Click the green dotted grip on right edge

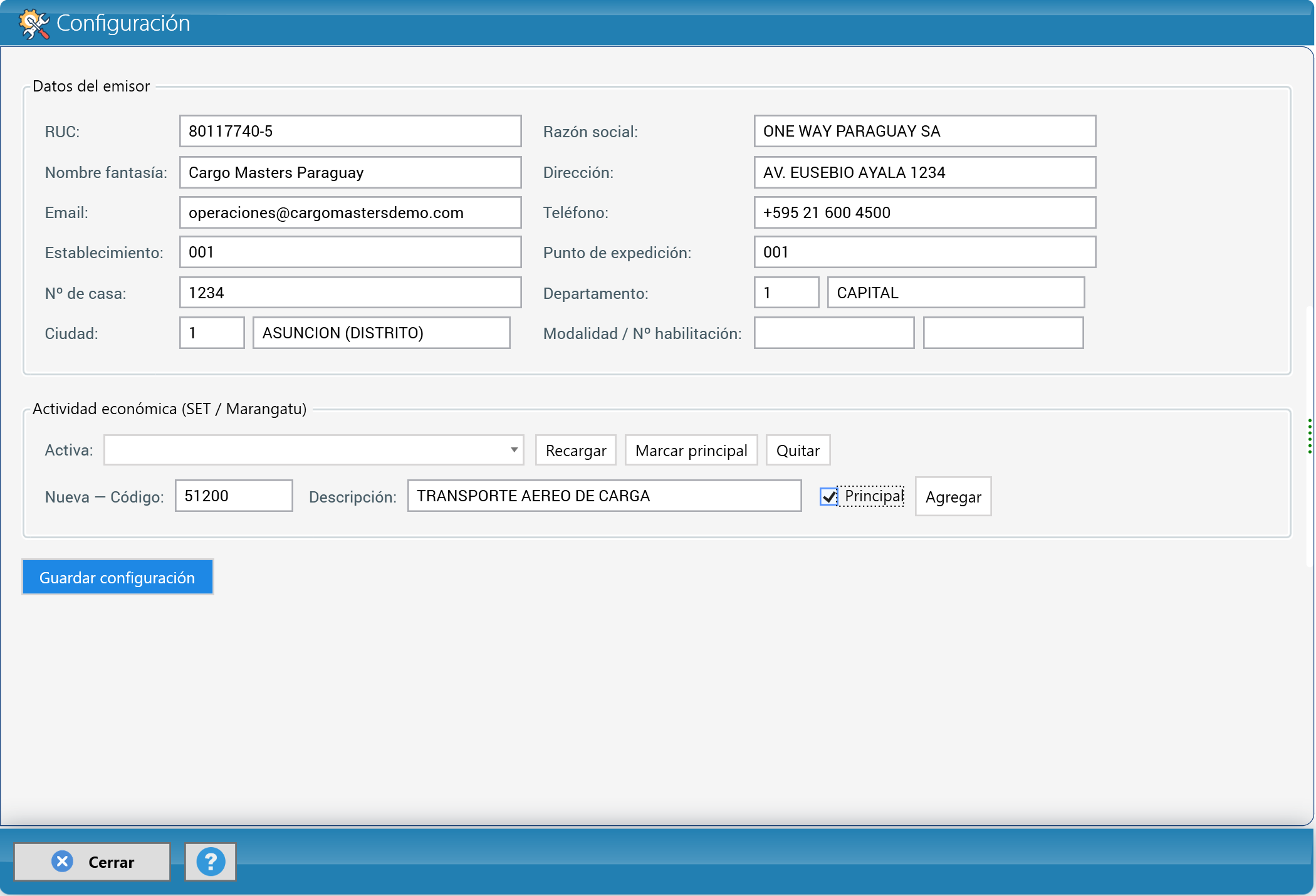pyautogui.click(x=1310, y=436)
